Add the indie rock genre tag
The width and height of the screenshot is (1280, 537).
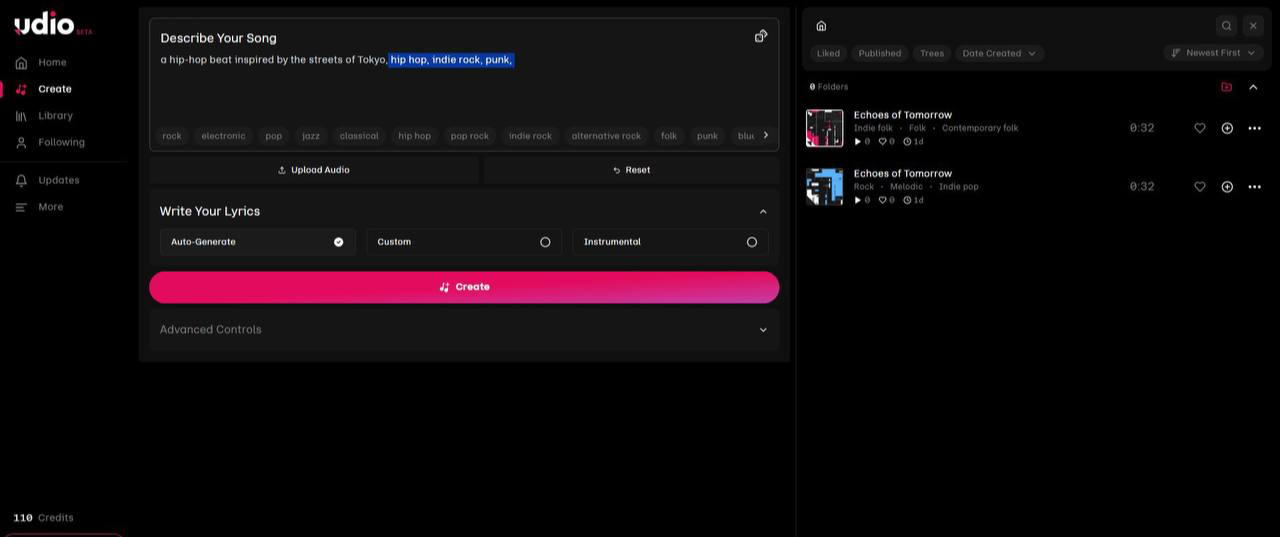click(x=530, y=136)
